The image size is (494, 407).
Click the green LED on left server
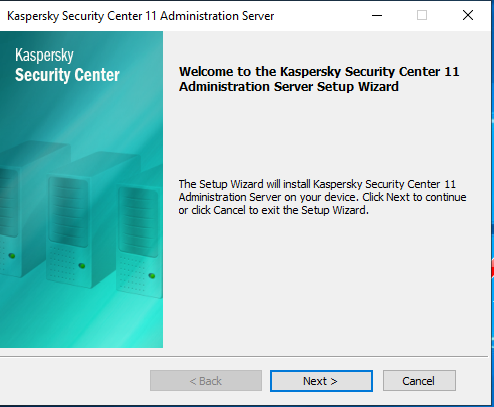click(x=12, y=256)
